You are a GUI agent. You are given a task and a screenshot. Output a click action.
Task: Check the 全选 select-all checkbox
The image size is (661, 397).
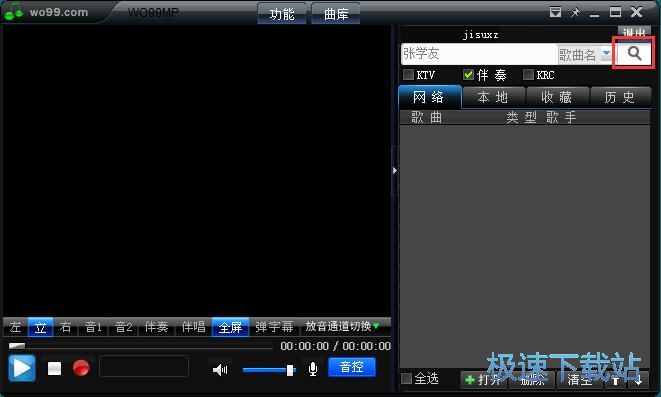(406, 378)
